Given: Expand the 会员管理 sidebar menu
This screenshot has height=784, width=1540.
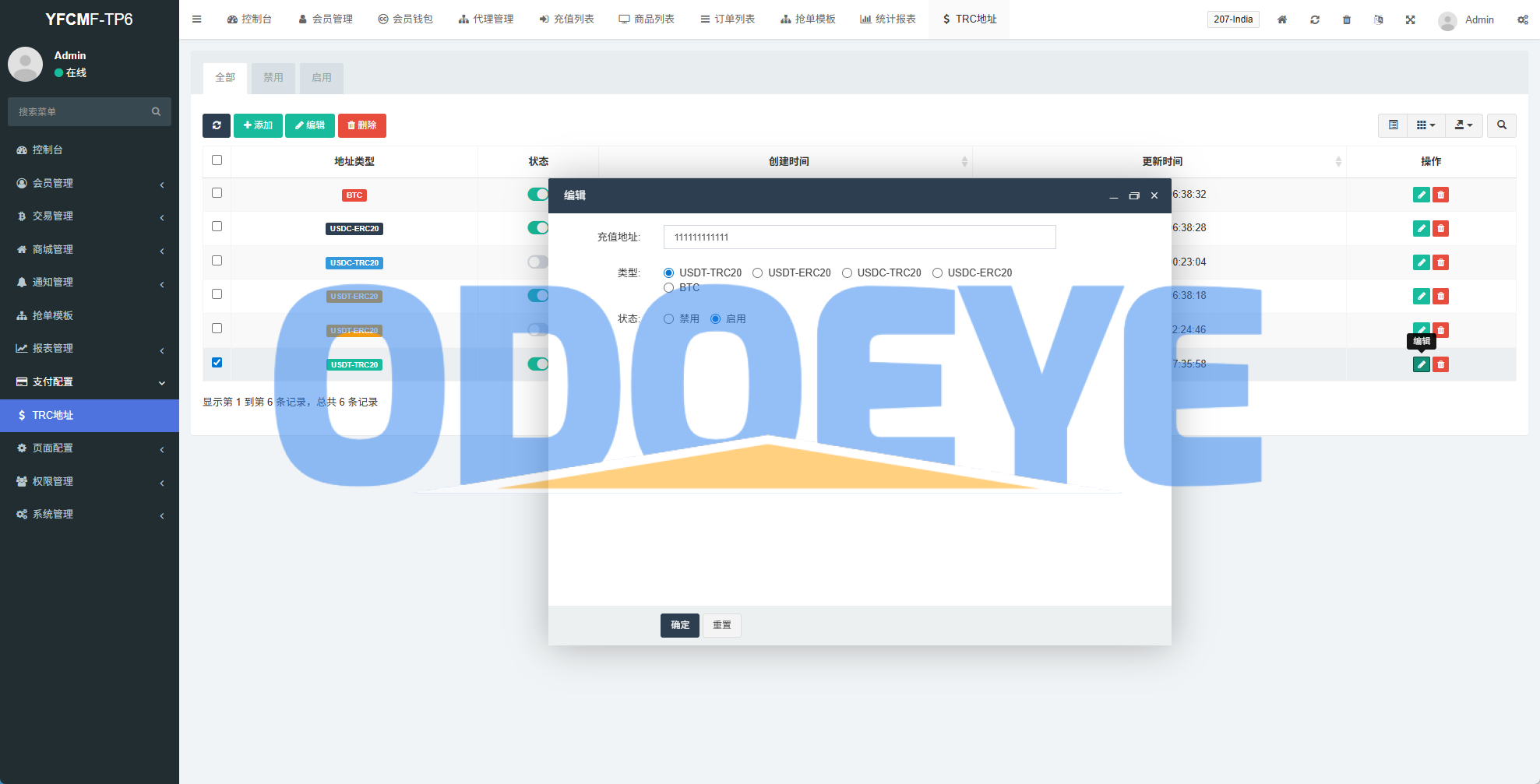Looking at the screenshot, I should pos(90,183).
